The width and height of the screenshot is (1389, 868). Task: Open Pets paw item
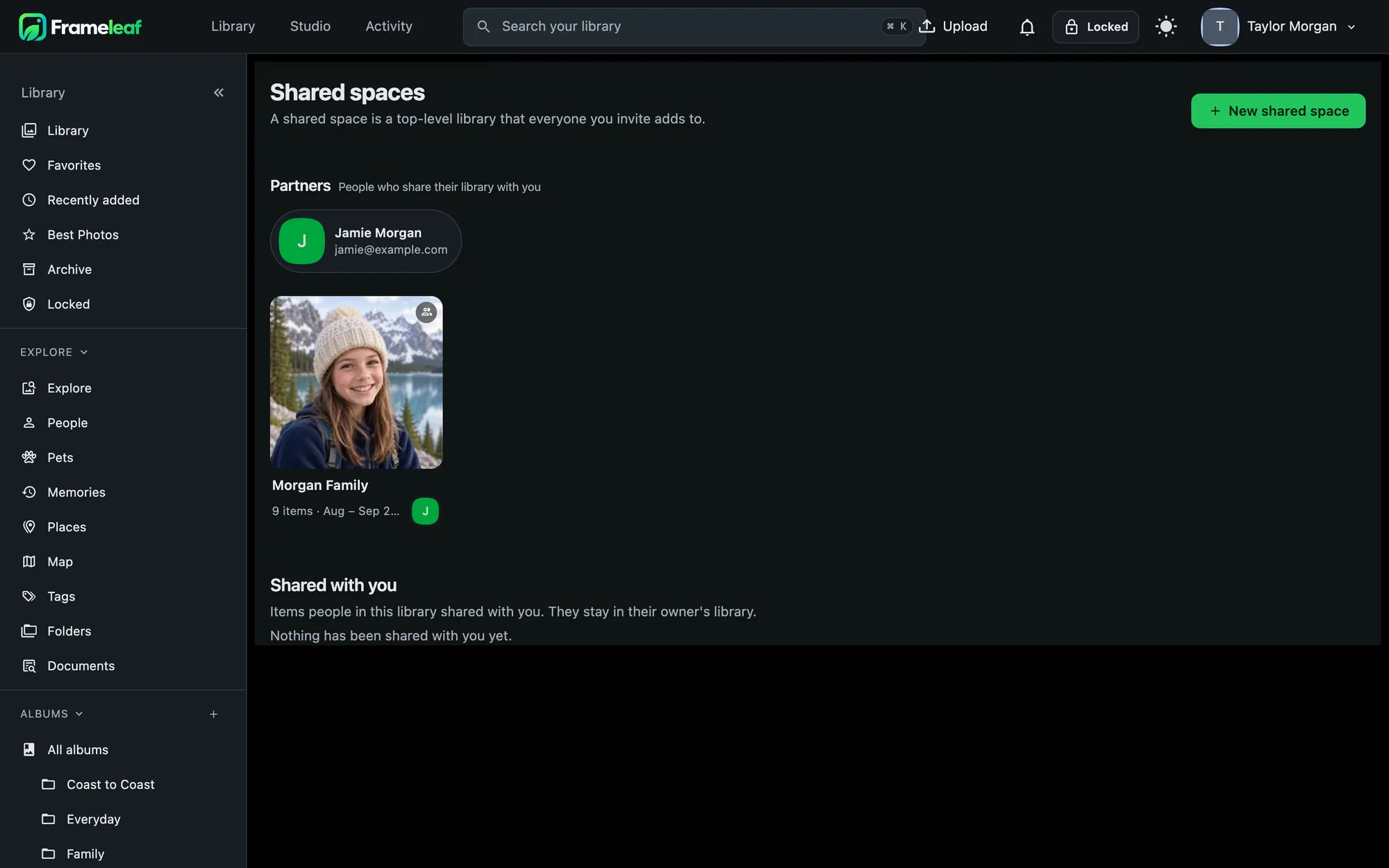point(123,458)
